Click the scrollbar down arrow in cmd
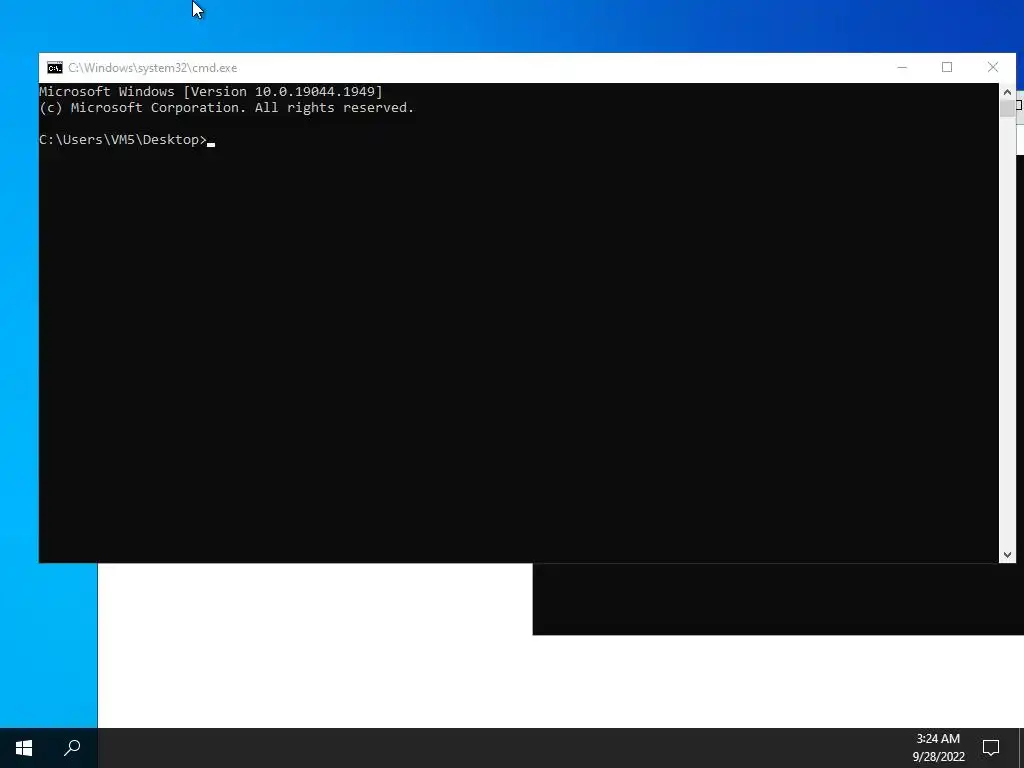1024x768 pixels. [x=1007, y=554]
